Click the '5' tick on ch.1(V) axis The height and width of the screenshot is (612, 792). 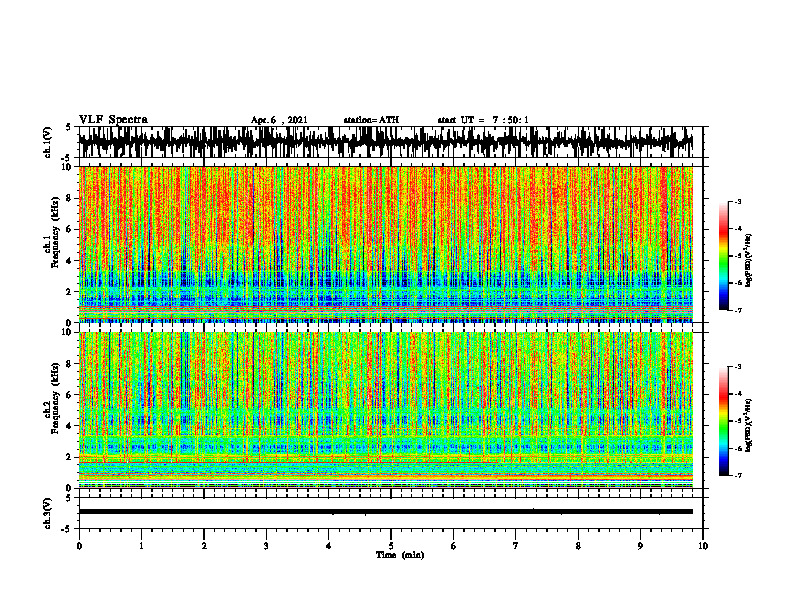[68, 127]
